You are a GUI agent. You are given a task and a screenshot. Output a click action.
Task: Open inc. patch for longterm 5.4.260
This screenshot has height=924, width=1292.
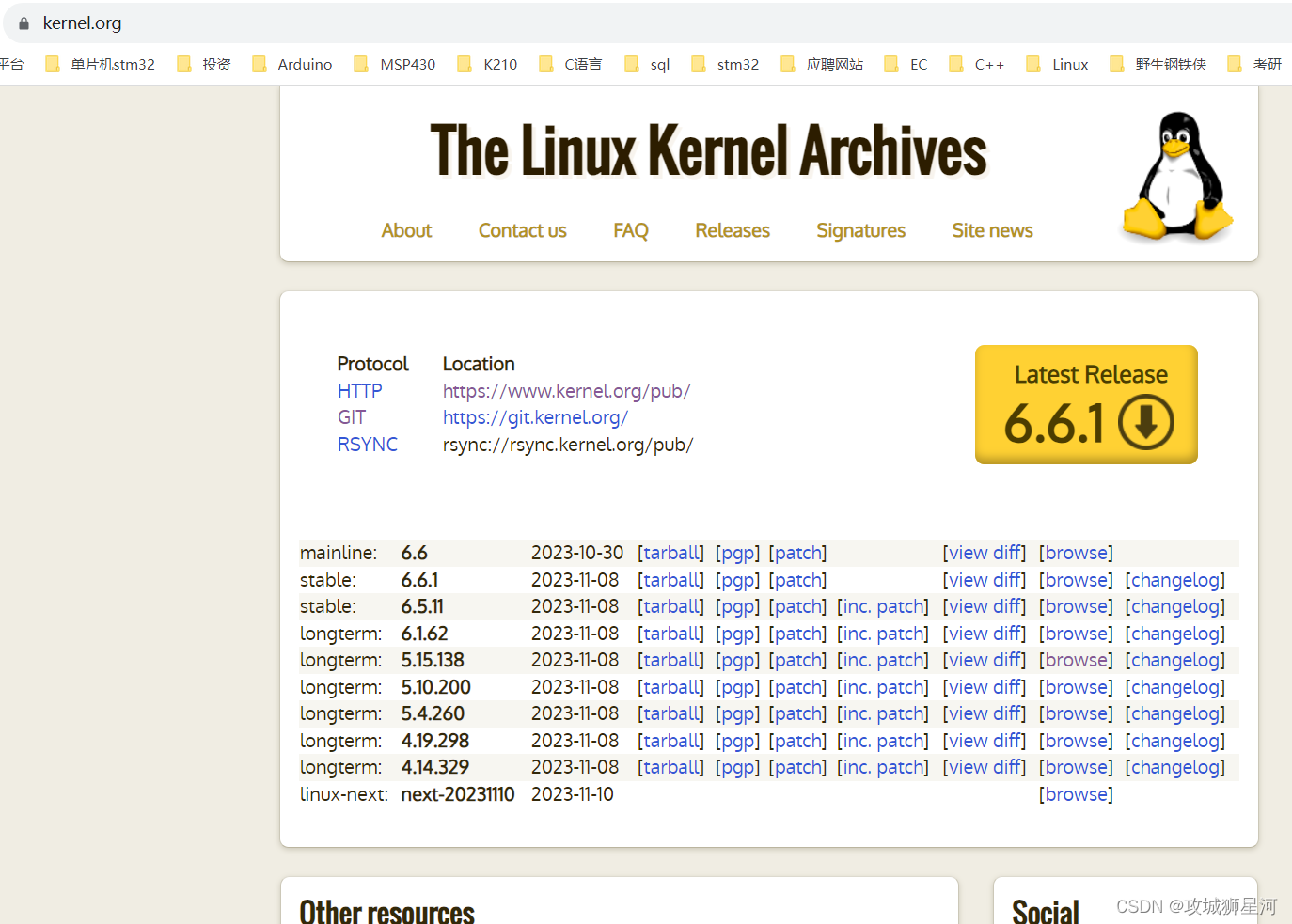883,713
